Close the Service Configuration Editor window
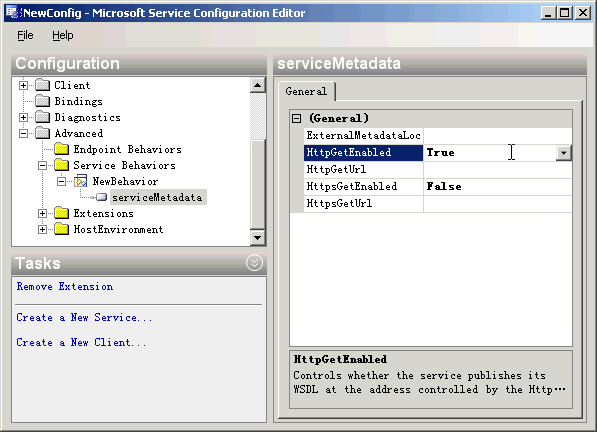 [583, 13]
